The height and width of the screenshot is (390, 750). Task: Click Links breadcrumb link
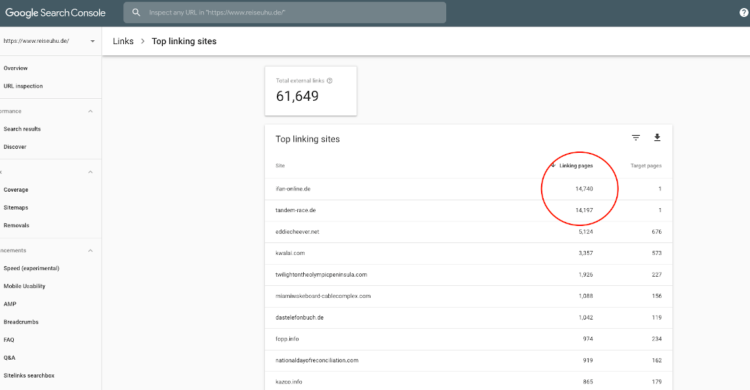[123, 41]
